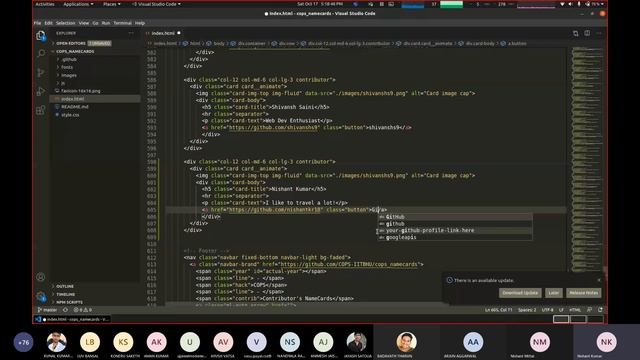The width and height of the screenshot is (640, 360).
Task: Open the Source Control view
Action: coord(41,73)
